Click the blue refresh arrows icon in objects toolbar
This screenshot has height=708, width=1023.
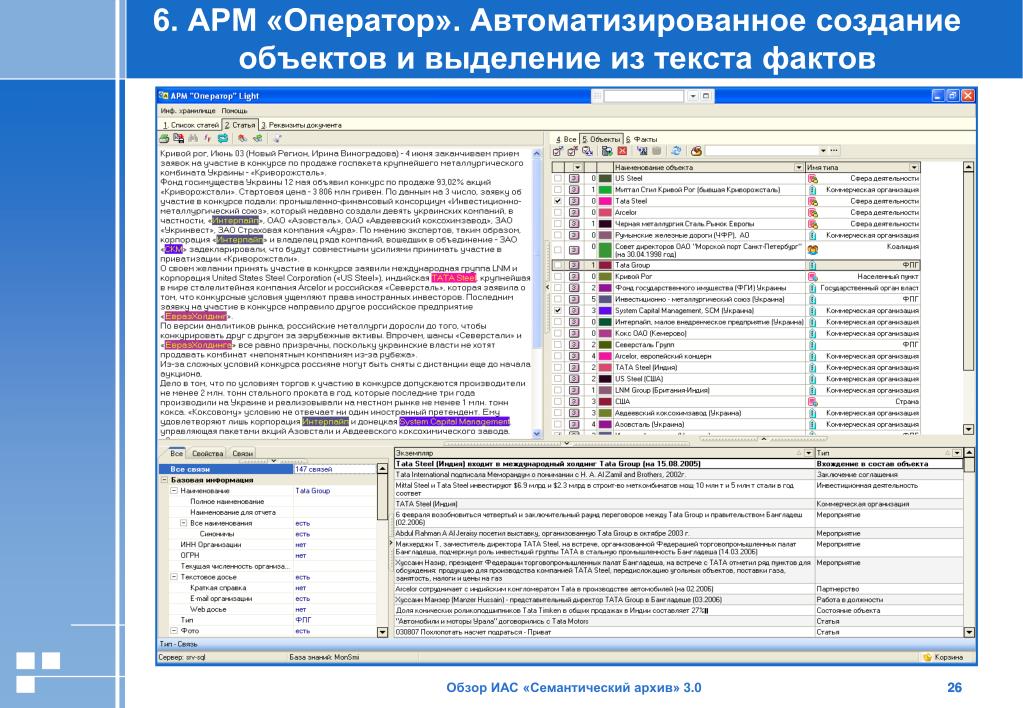pyautogui.click(x=676, y=151)
